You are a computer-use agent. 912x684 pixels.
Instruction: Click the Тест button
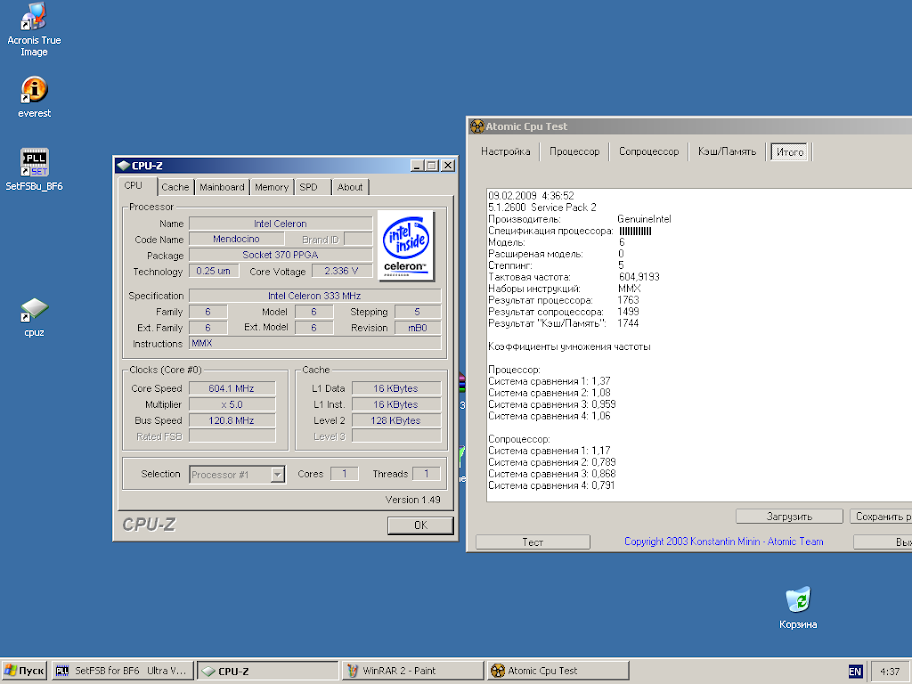533,542
